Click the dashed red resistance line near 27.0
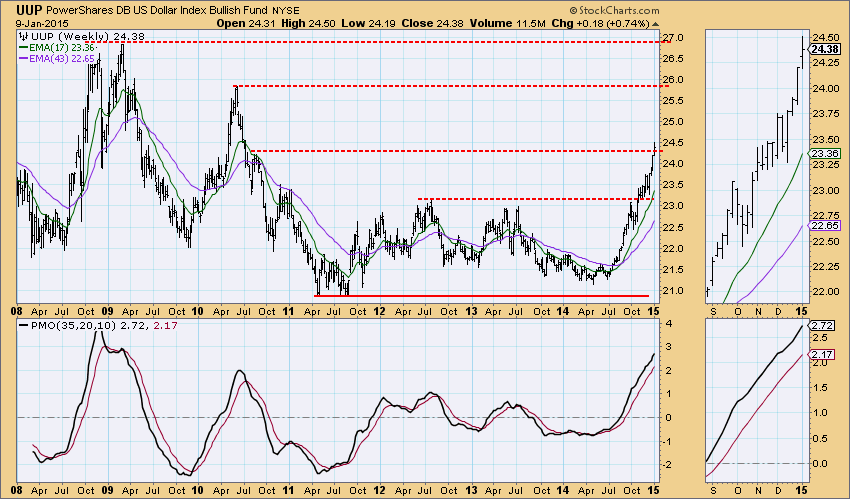This screenshot has height=499, width=850. pyautogui.click(x=378, y=42)
